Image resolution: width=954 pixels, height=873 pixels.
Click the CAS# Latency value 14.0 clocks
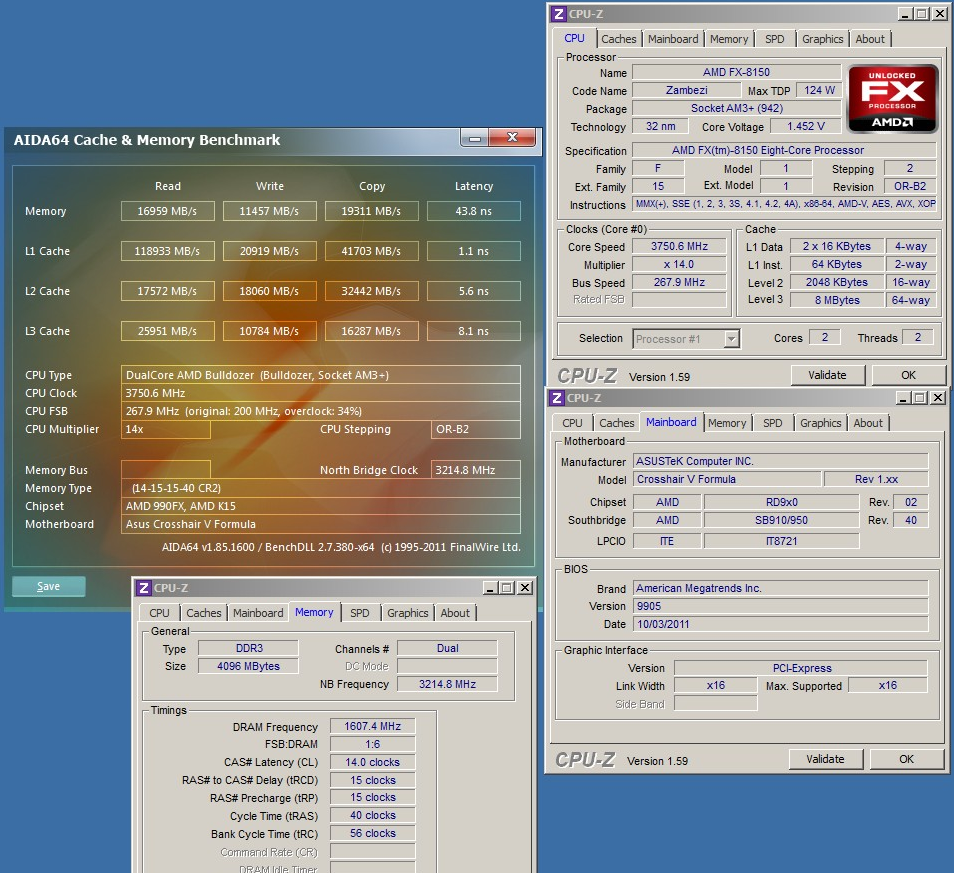click(x=372, y=762)
